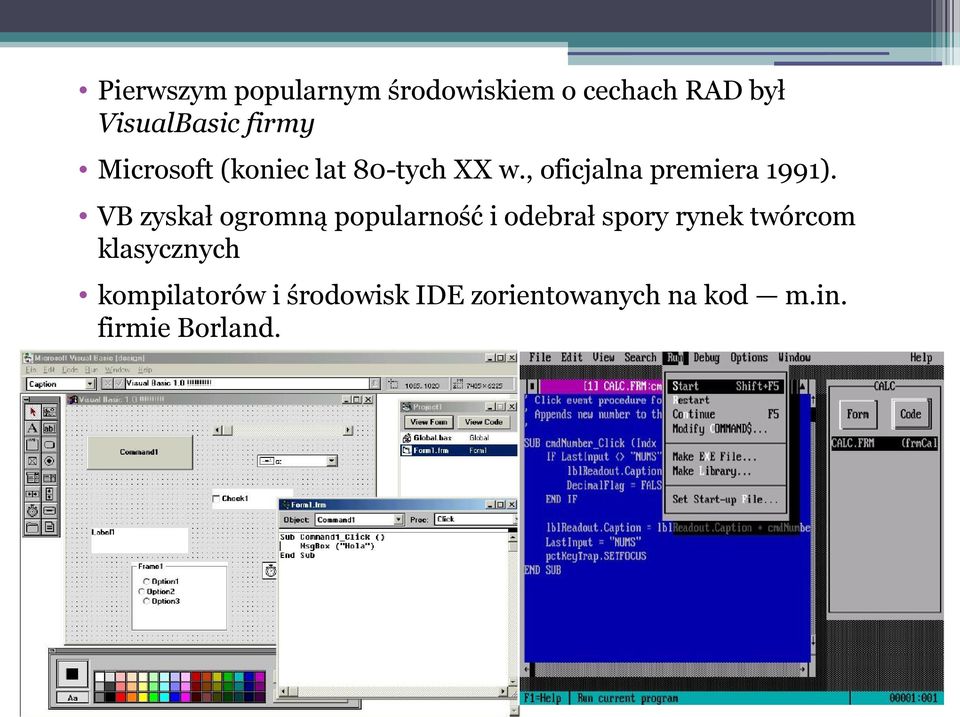Toggle the Check1 checkbox on the form
Image resolution: width=960 pixels, height=717 pixels.
[x=216, y=498]
